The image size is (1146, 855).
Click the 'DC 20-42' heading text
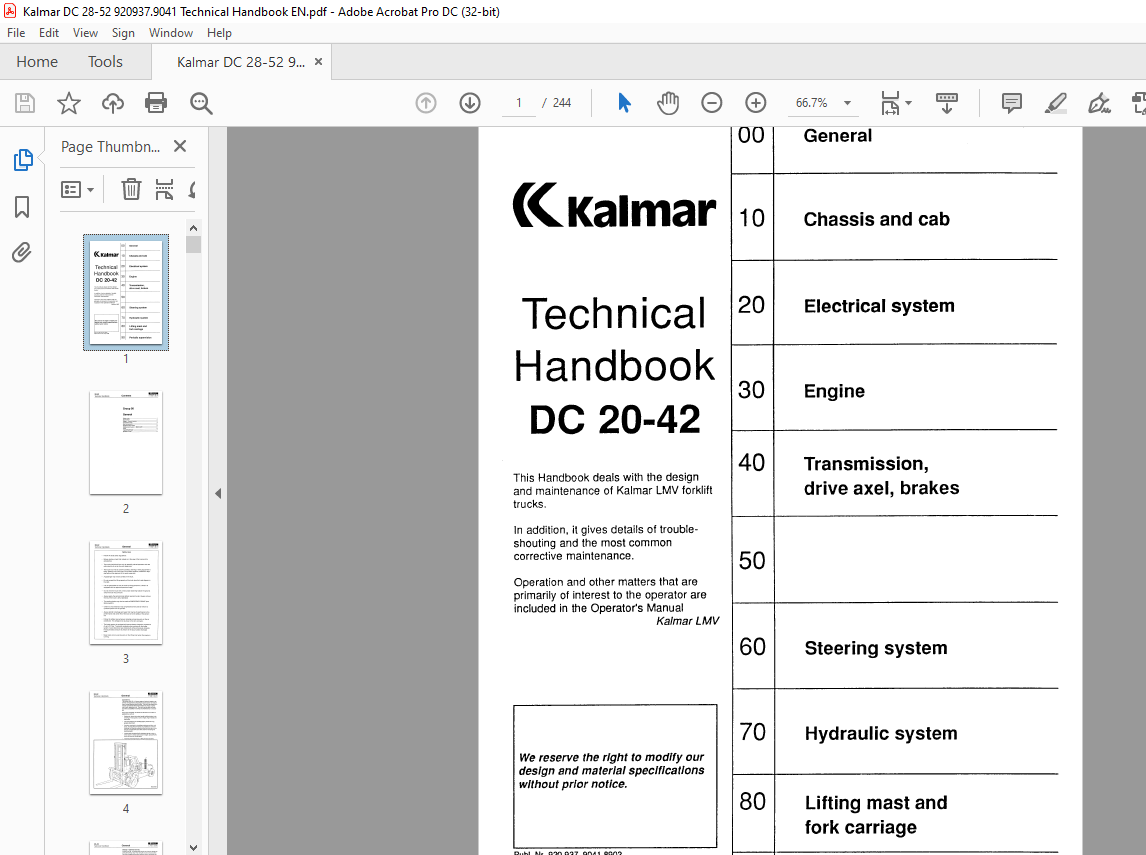(x=614, y=419)
